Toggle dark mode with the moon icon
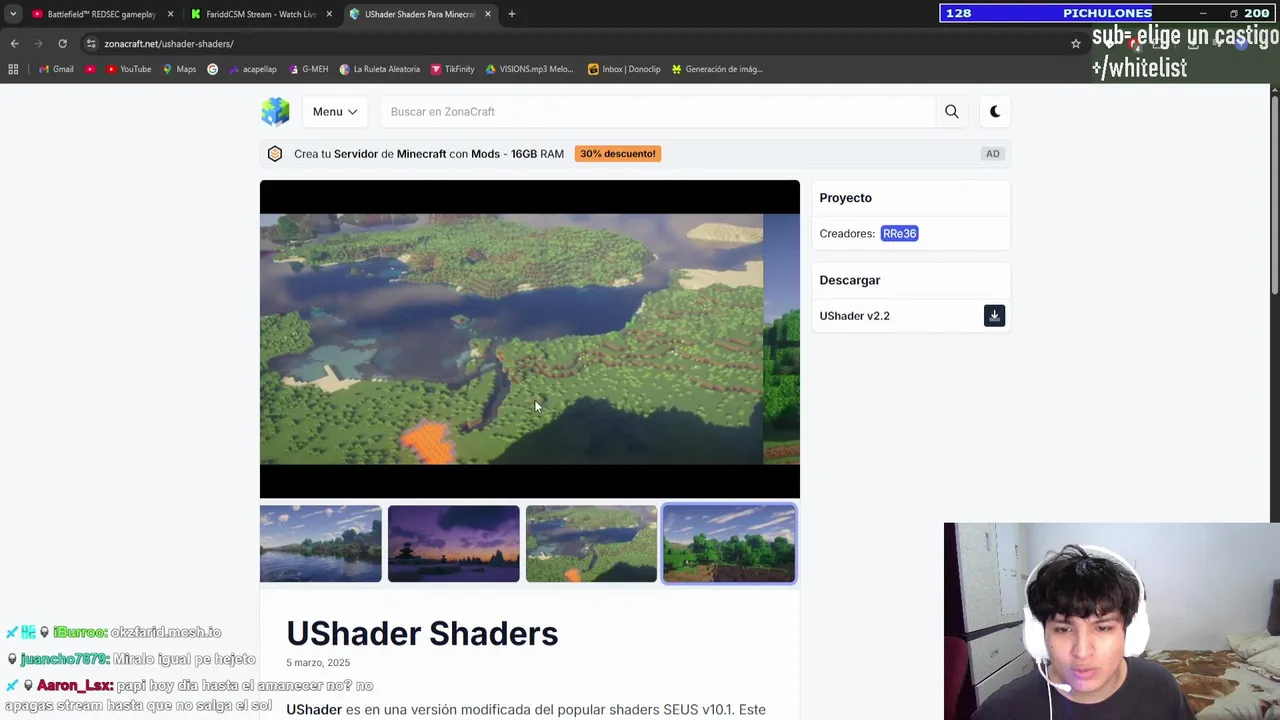The height and width of the screenshot is (720, 1280). [x=995, y=112]
